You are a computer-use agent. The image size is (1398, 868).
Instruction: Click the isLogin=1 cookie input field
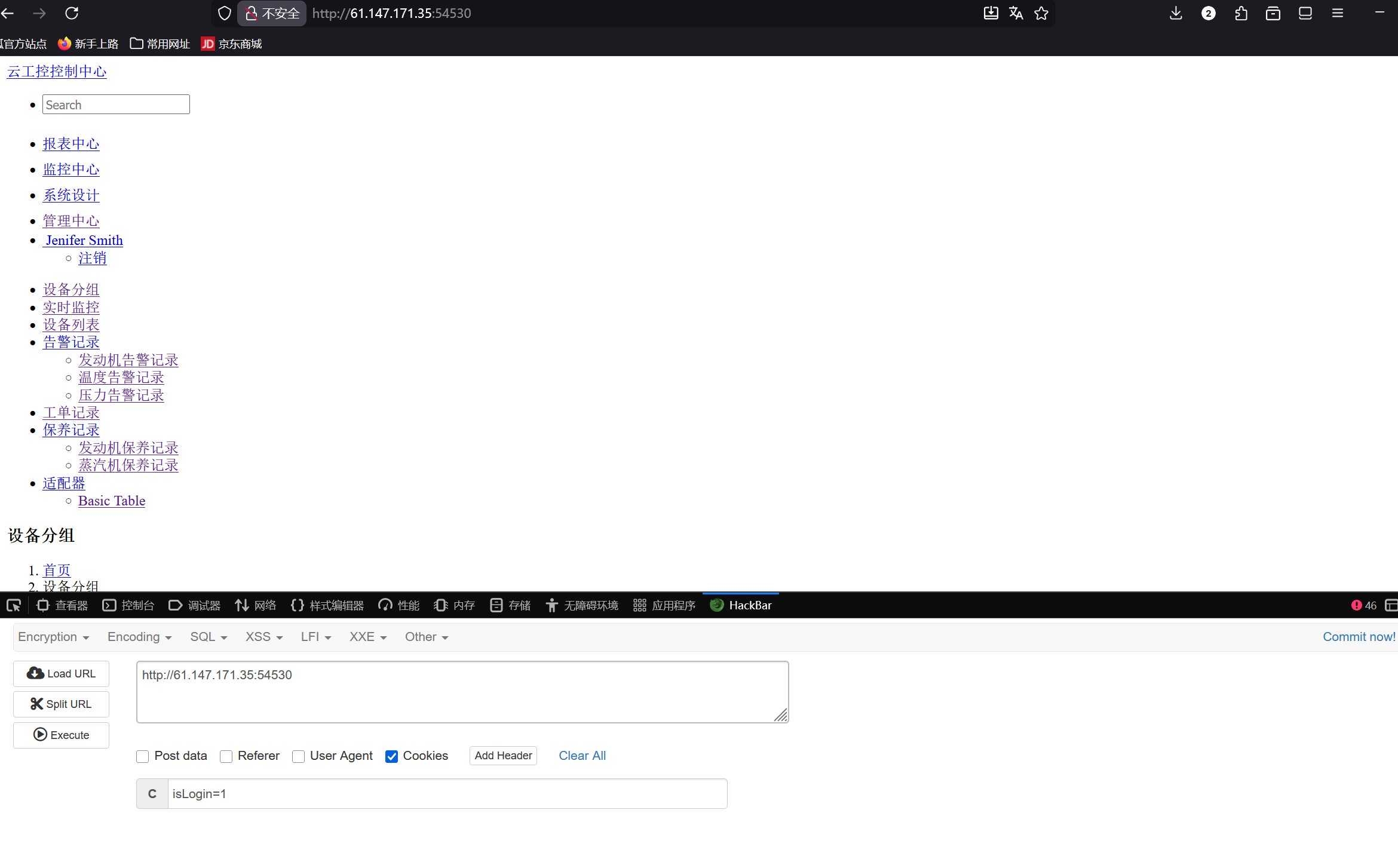coord(447,794)
